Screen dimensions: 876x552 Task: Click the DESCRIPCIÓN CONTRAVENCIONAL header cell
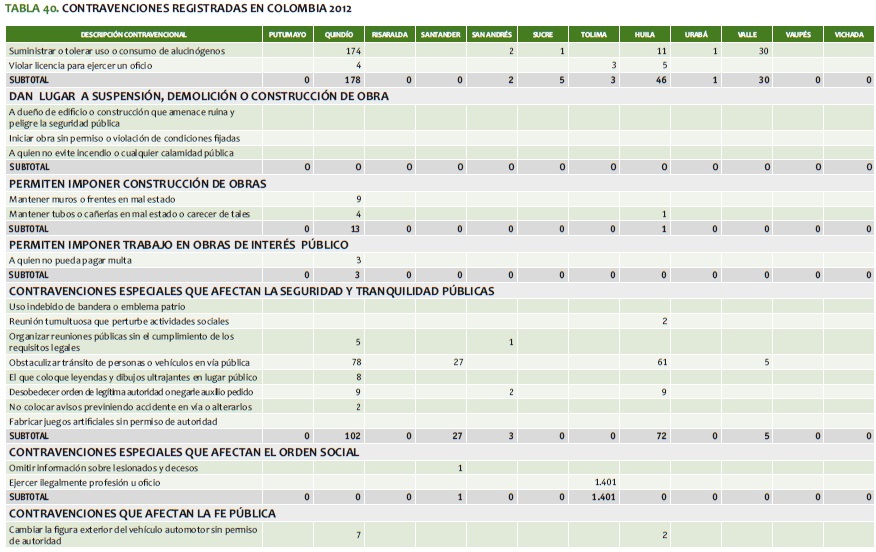(x=133, y=35)
